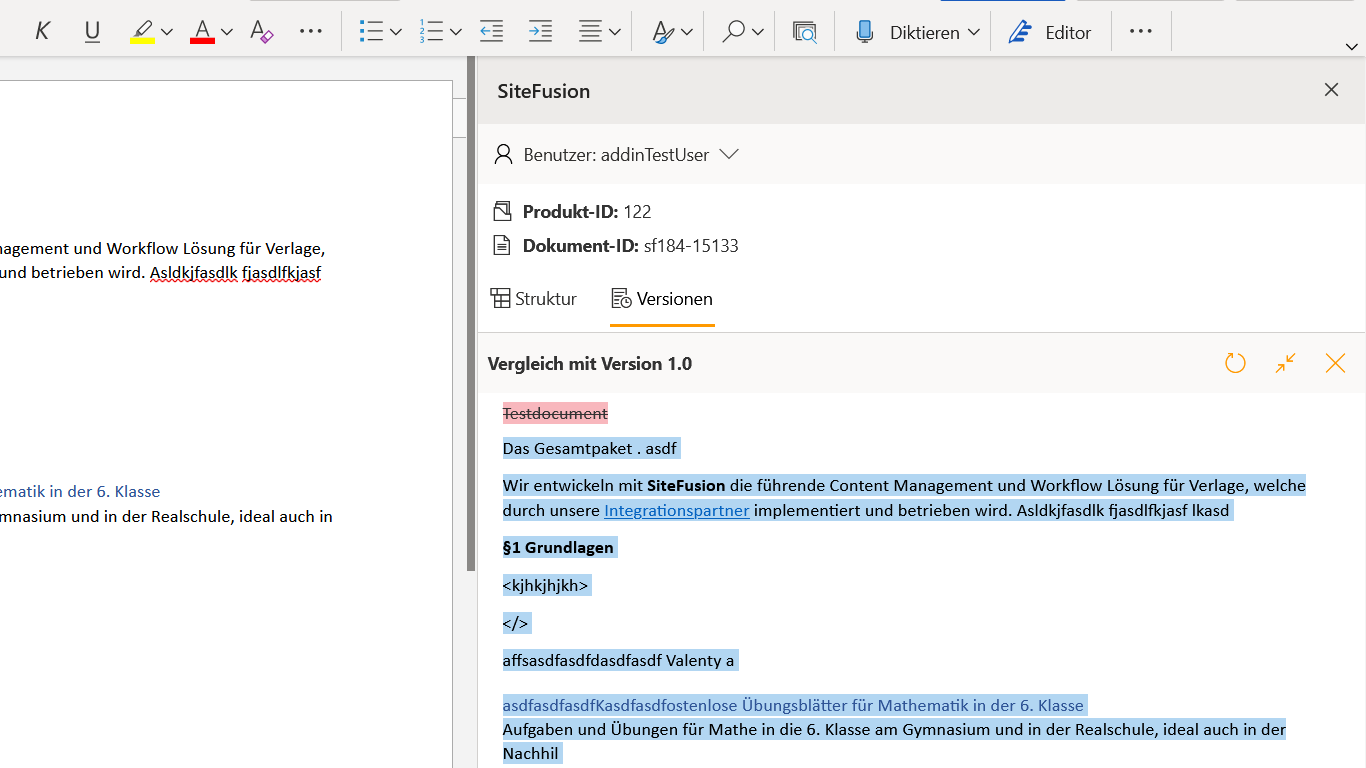Image resolution: width=1366 pixels, height=768 pixels.
Task: Increase paragraph indent
Action: (540, 32)
